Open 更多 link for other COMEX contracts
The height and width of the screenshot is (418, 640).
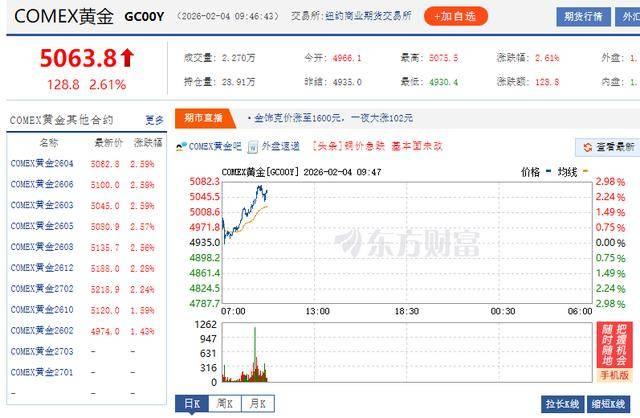point(153,120)
